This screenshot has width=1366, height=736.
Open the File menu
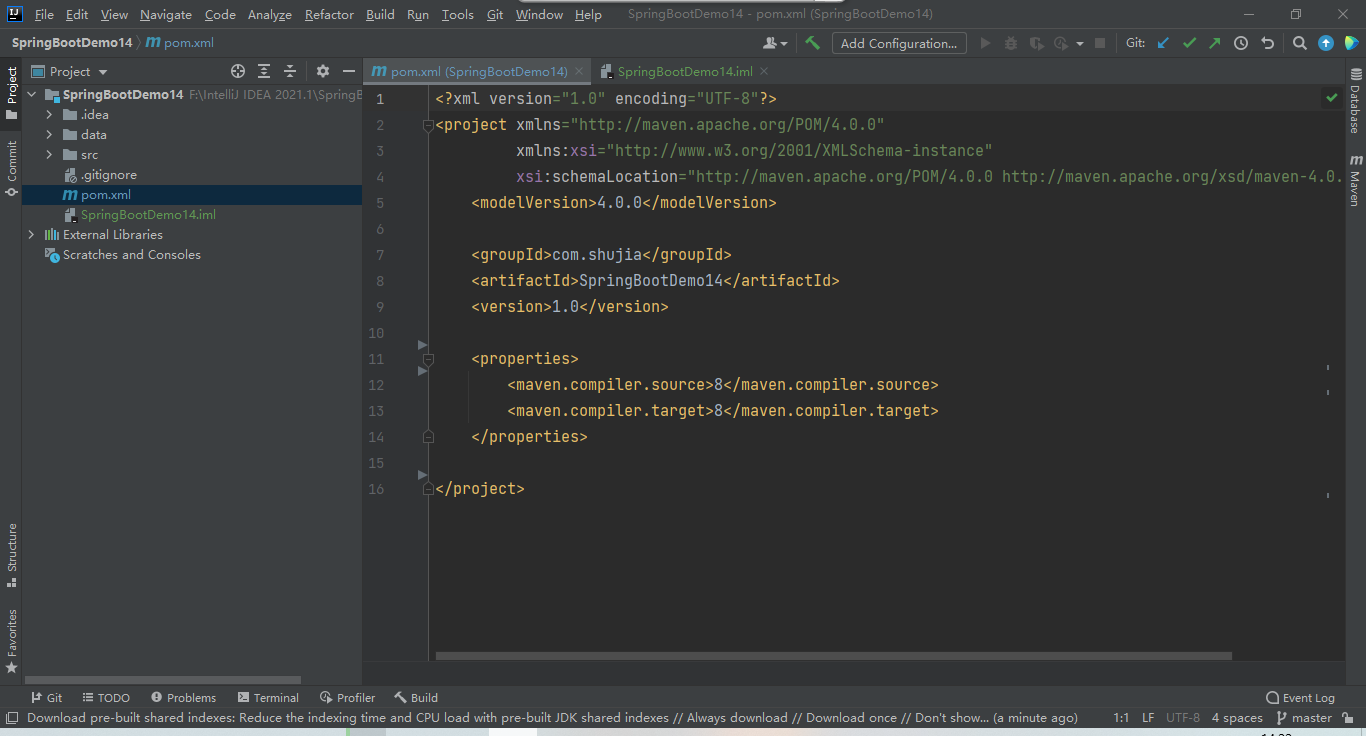tap(44, 15)
